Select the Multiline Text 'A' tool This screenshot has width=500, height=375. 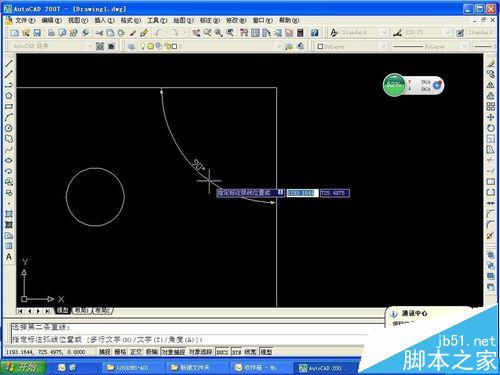[9, 257]
